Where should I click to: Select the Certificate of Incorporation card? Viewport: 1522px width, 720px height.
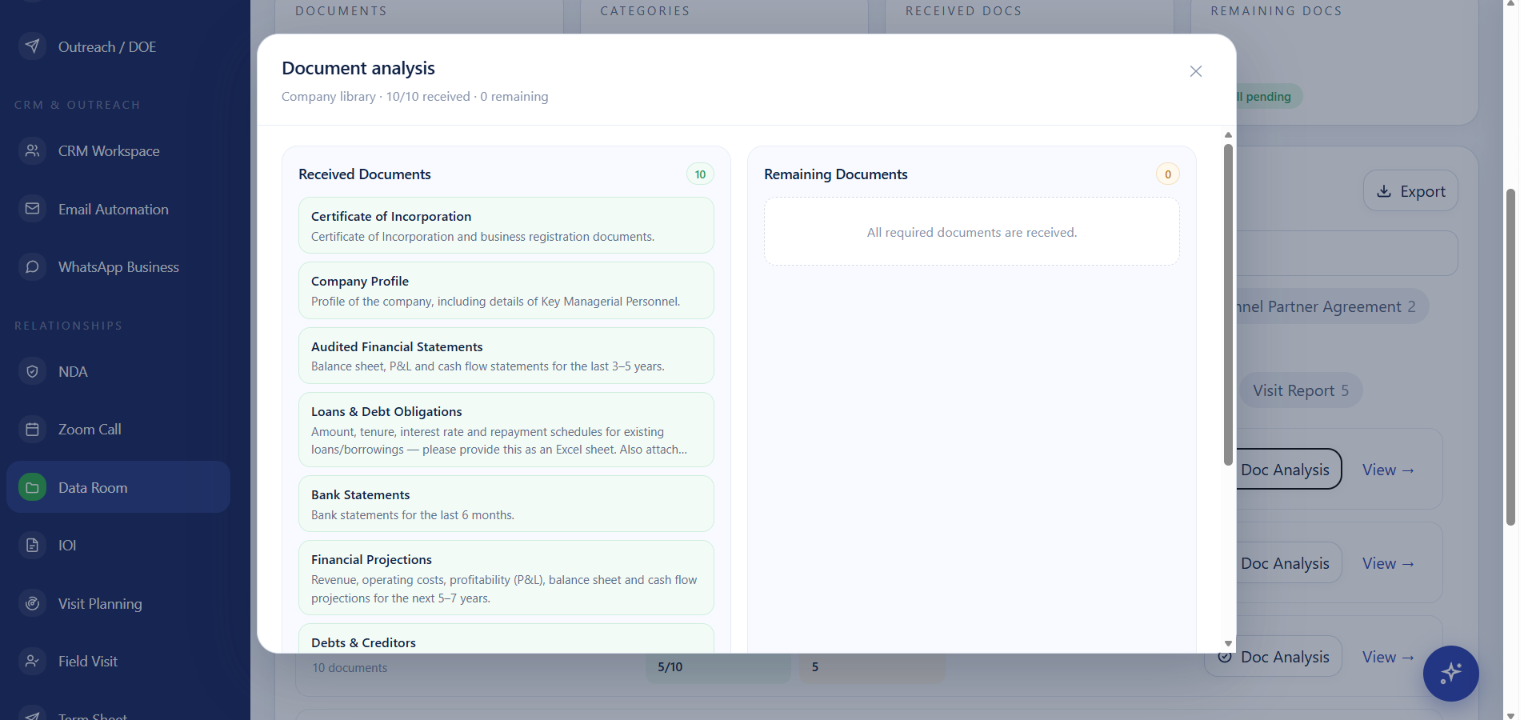point(506,225)
